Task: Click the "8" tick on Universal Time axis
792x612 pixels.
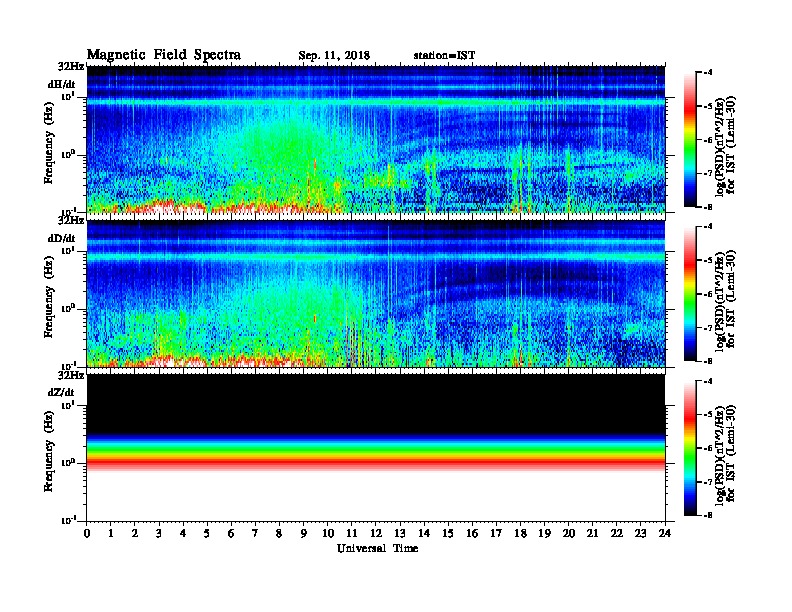Action: click(279, 534)
